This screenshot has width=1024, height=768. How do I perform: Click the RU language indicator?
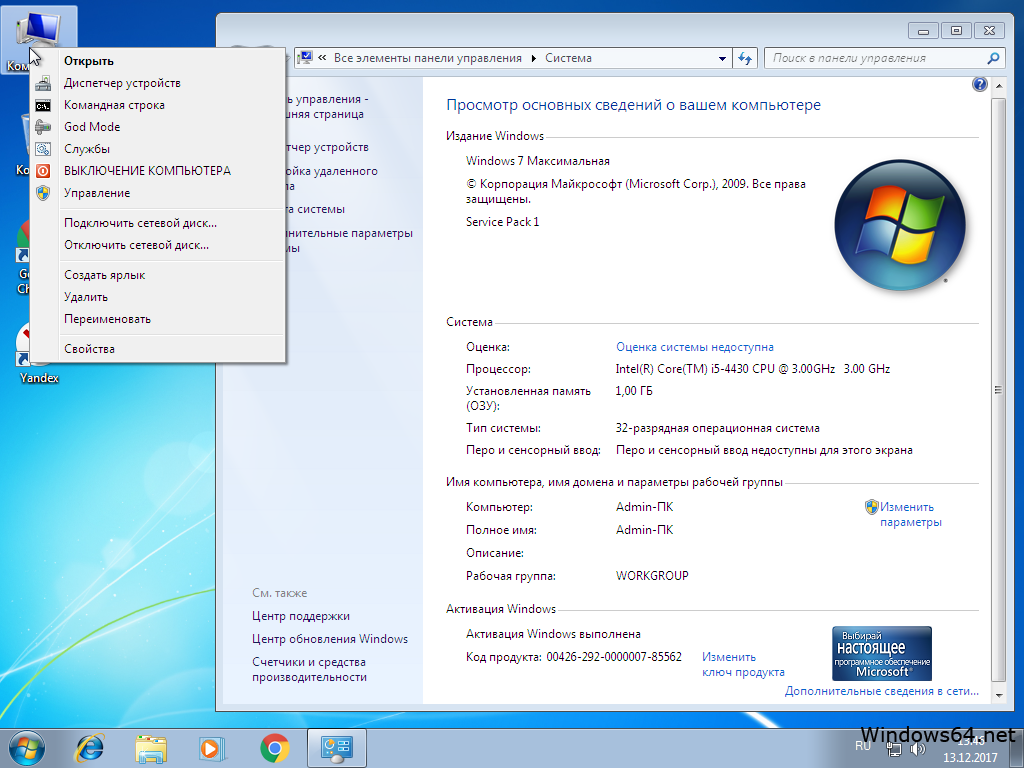coord(863,746)
